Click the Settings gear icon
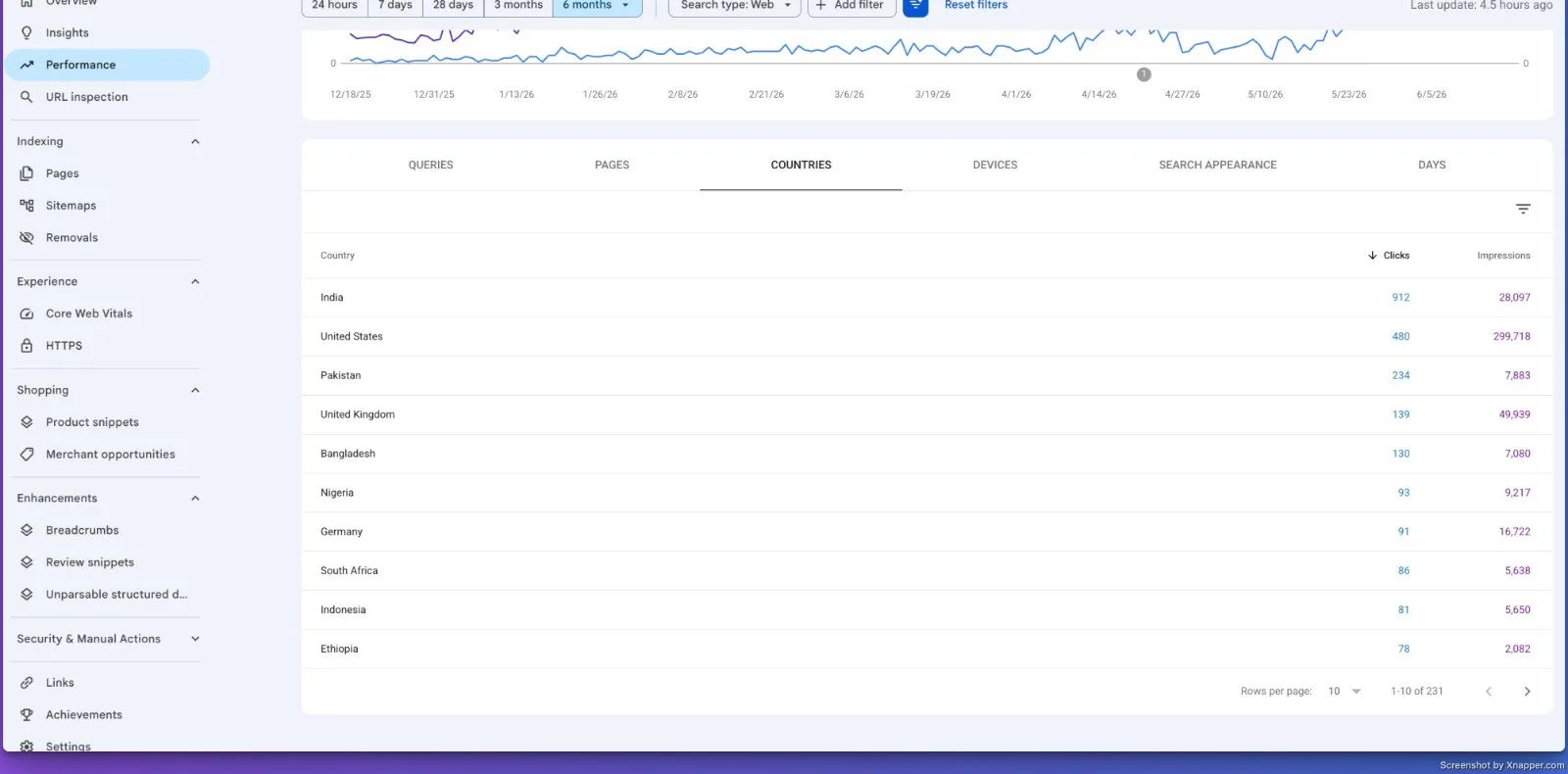The image size is (1568, 774). tap(26, 746)
